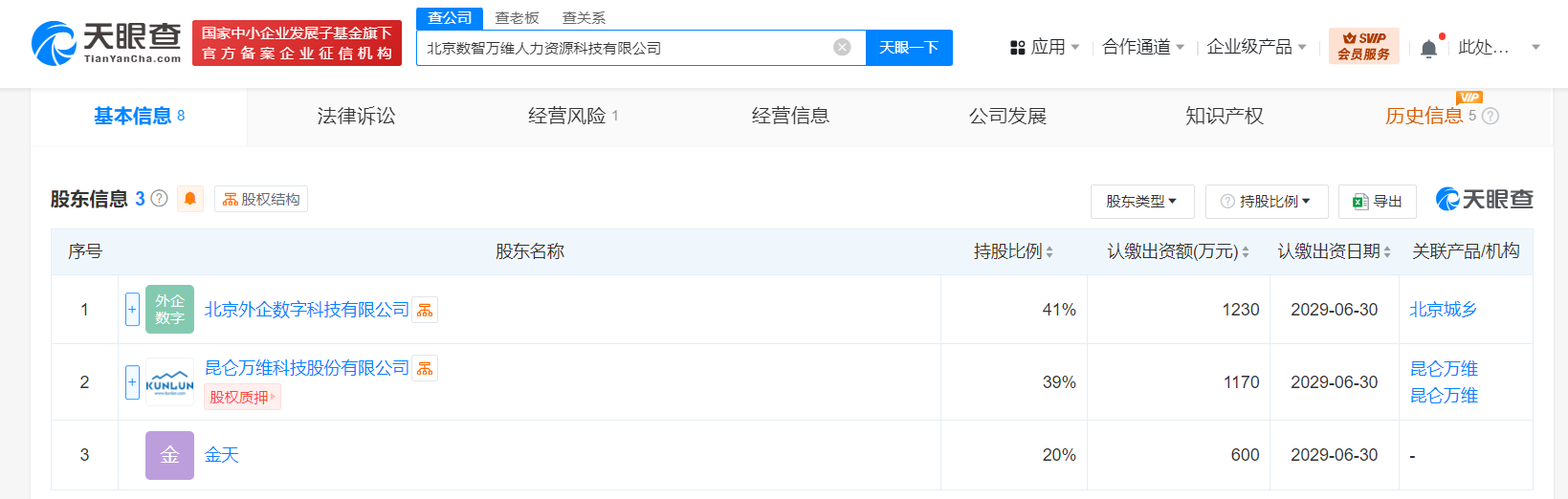Open SVIP 会员服务 badge
Screen dimensions: 1568x499
(x=1363, y=46)
